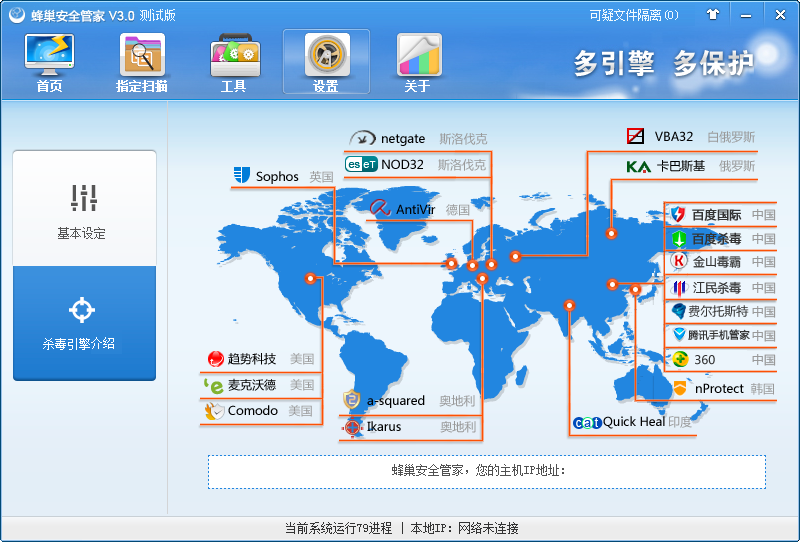Click the 蜂巢安全管家 logo in title bar
This screenshot has height=542, width=800.
click(16, 15)
